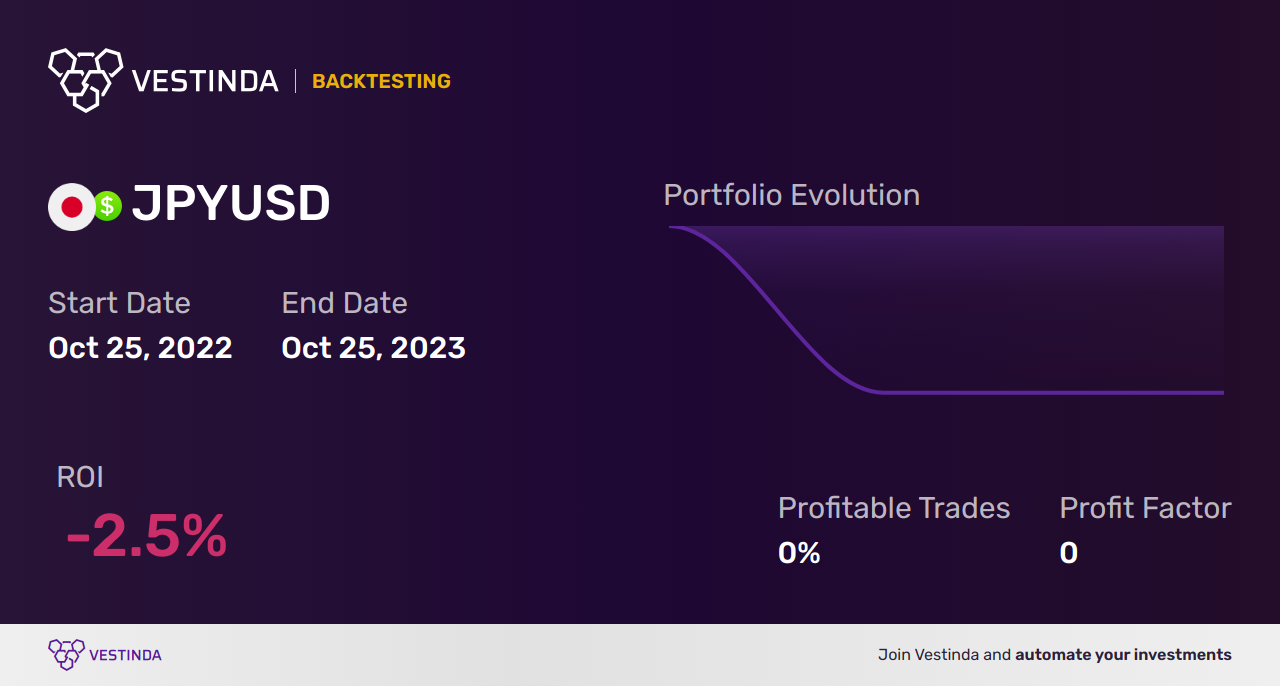Click the End Date label
Screen dimensions: 1280x686
pyautogui.click(x=344, y=303)
